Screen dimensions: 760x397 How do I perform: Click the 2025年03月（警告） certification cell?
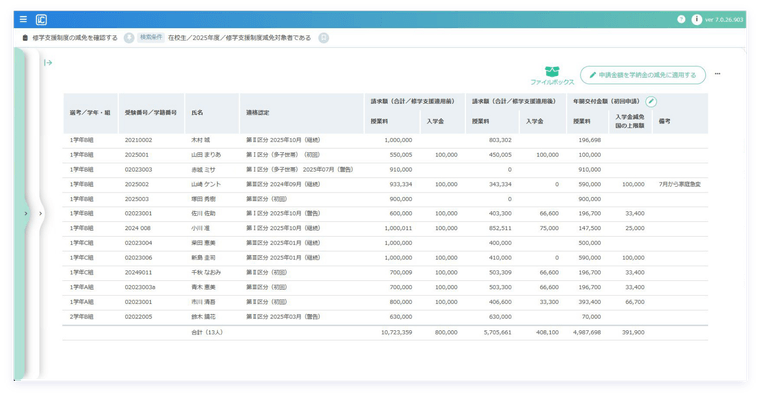click(283, 317)
